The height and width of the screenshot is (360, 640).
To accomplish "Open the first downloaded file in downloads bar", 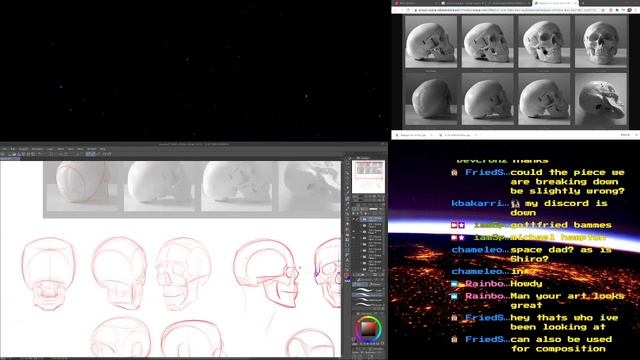I will [413, 135].
